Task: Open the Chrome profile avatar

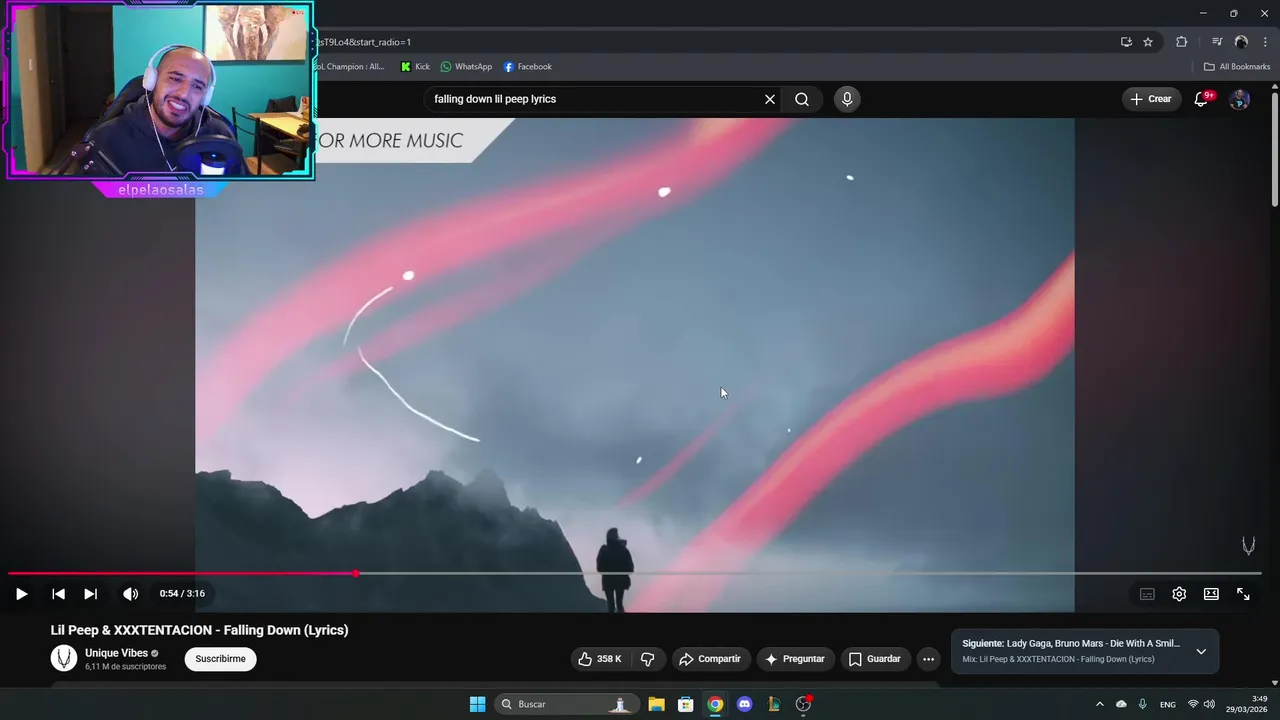Action: (1241, 42)
